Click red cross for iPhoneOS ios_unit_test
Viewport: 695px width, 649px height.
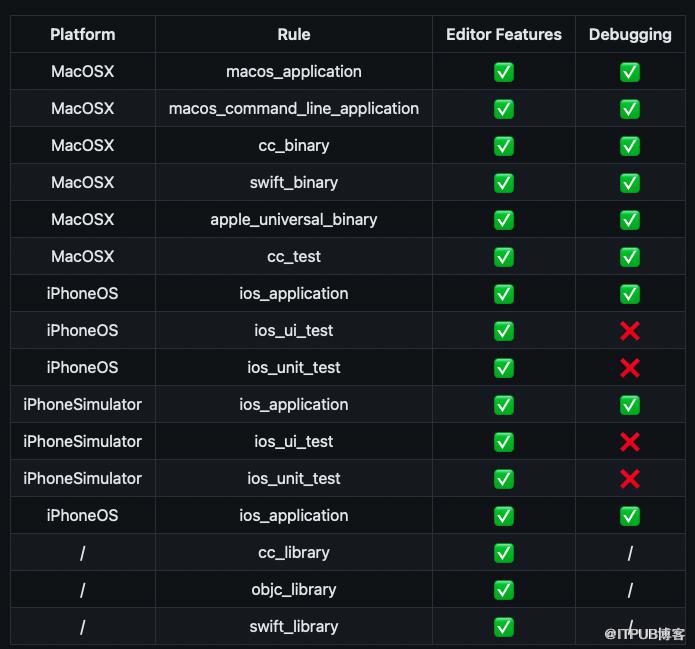(629, 368)
